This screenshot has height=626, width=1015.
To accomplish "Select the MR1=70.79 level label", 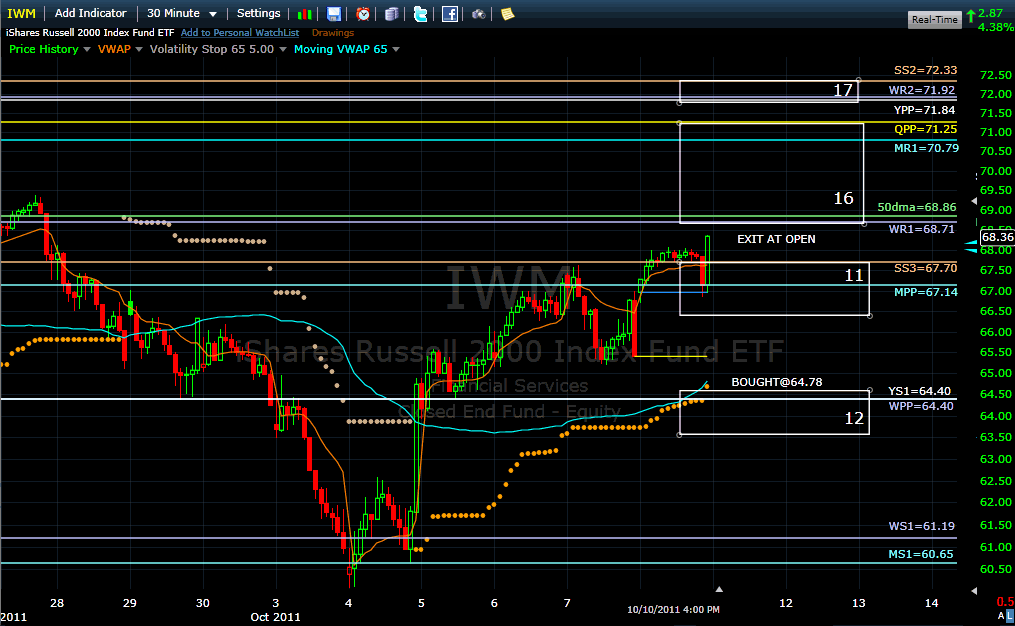I will (x=926, y=148).
